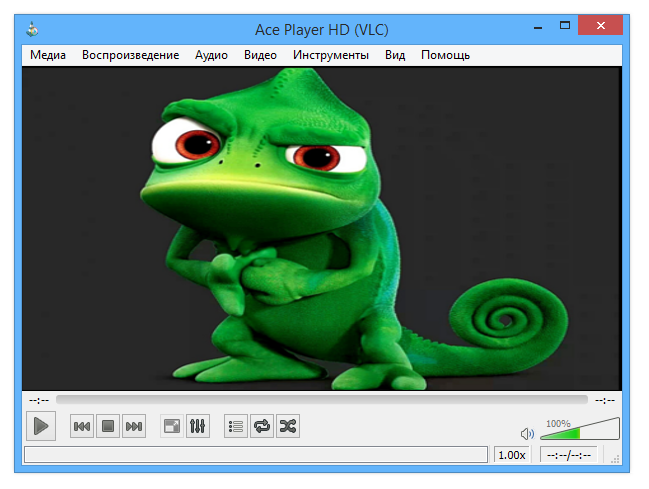This screenshot has width=649, height=489.
Task: Click the status bar message field
Action: 256,455
